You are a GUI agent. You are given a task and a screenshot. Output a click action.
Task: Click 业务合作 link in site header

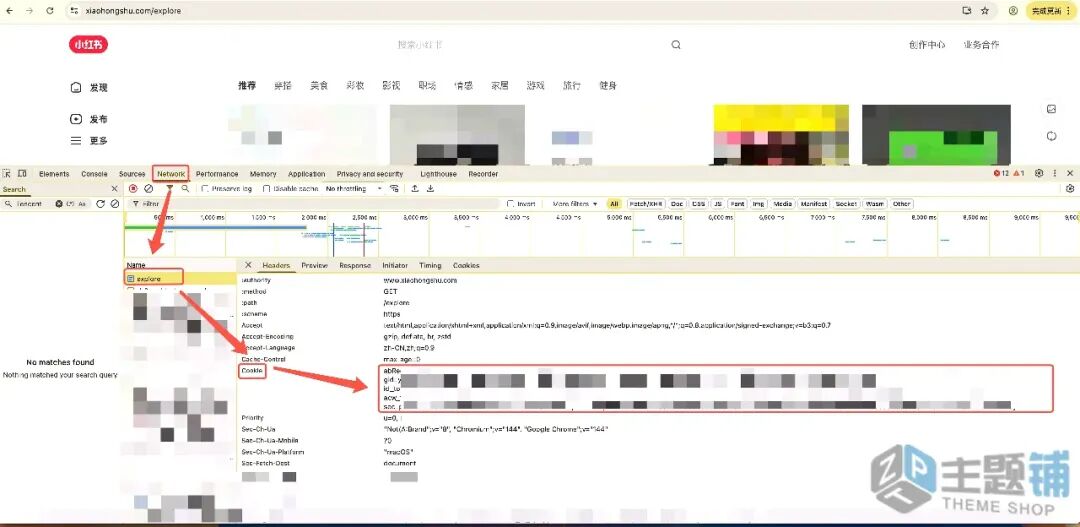pyautogui.click(x=982, y=45)
